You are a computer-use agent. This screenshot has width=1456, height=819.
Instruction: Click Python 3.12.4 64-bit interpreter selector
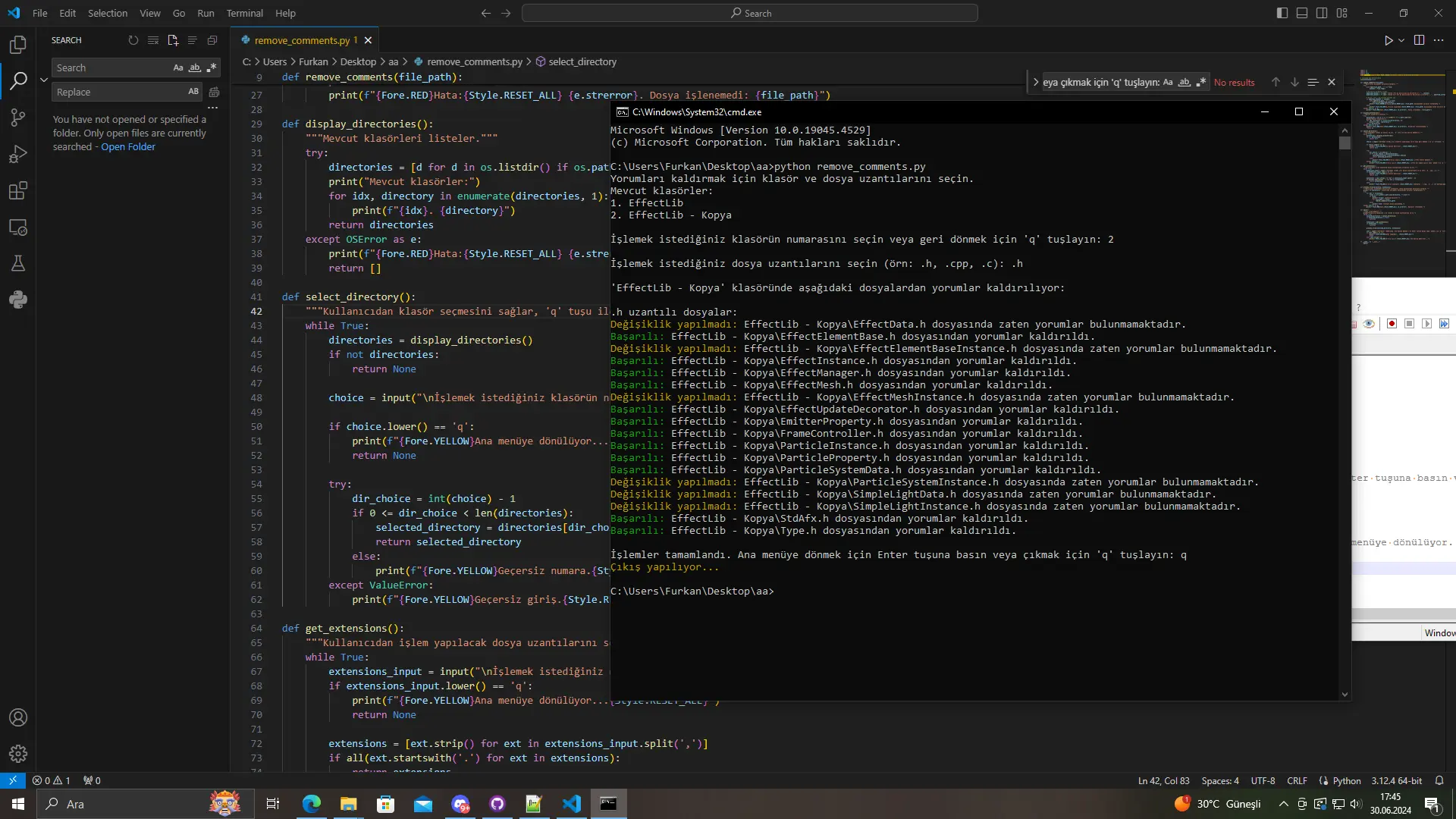(x=1397, y=780)
